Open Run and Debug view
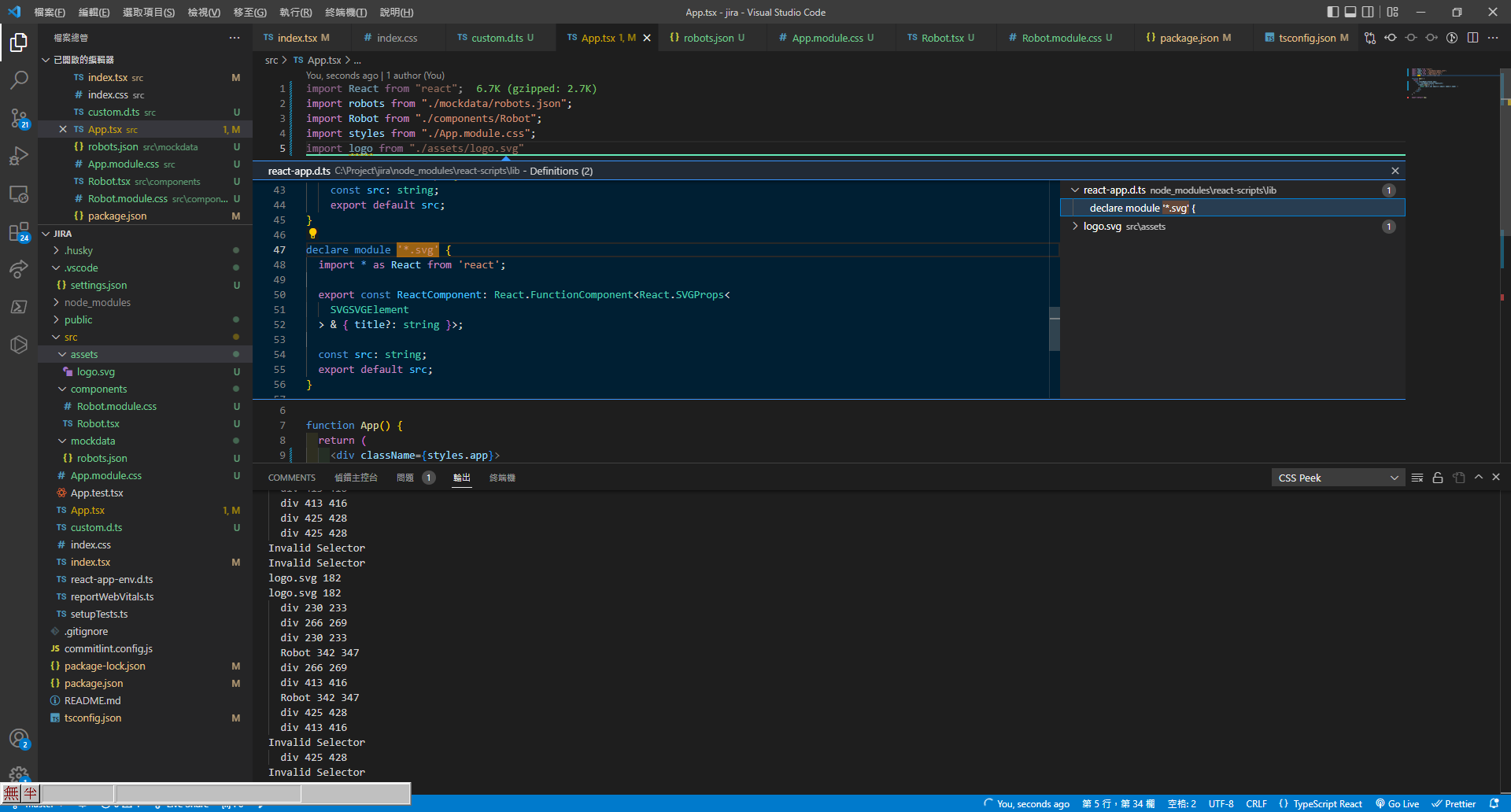This screenshot has height=812, width=1511. coord(19,156)
